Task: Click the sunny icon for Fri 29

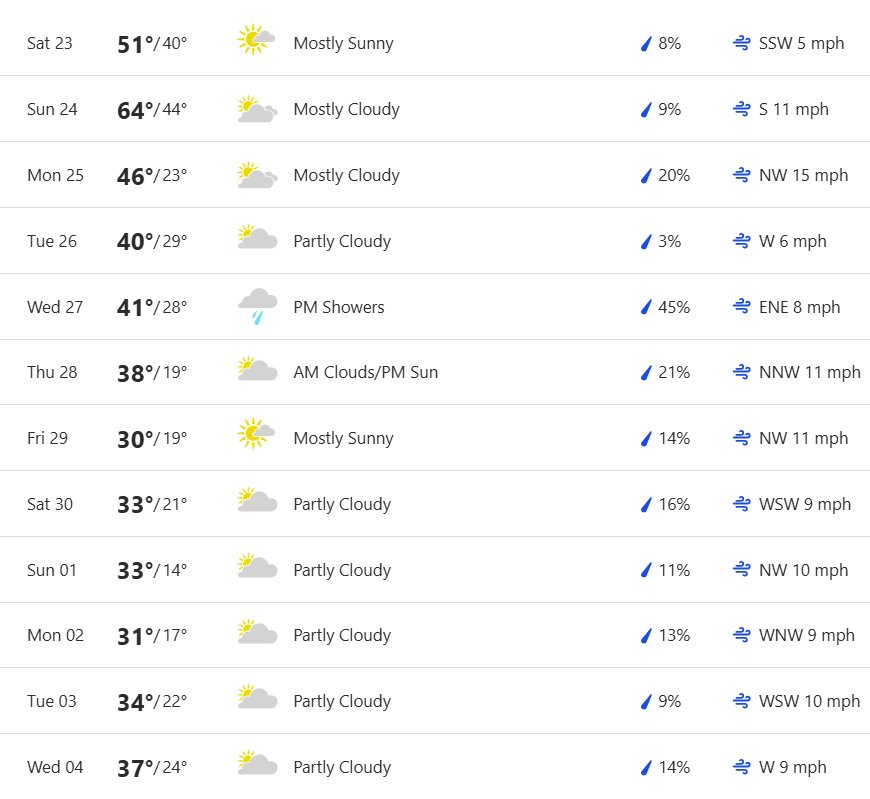Action: pos(256,433)
